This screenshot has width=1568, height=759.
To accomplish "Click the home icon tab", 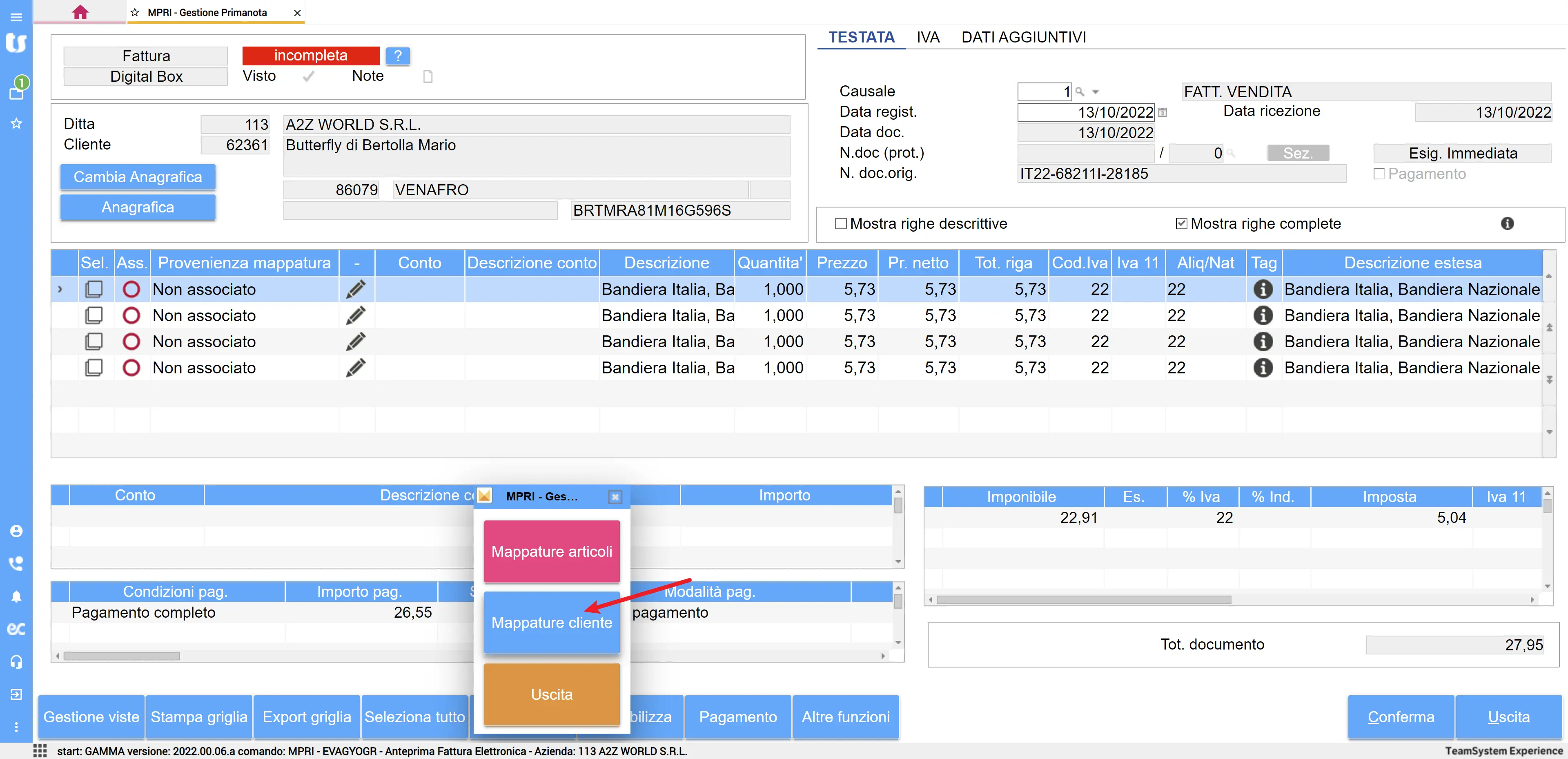I will click(80, 12).
